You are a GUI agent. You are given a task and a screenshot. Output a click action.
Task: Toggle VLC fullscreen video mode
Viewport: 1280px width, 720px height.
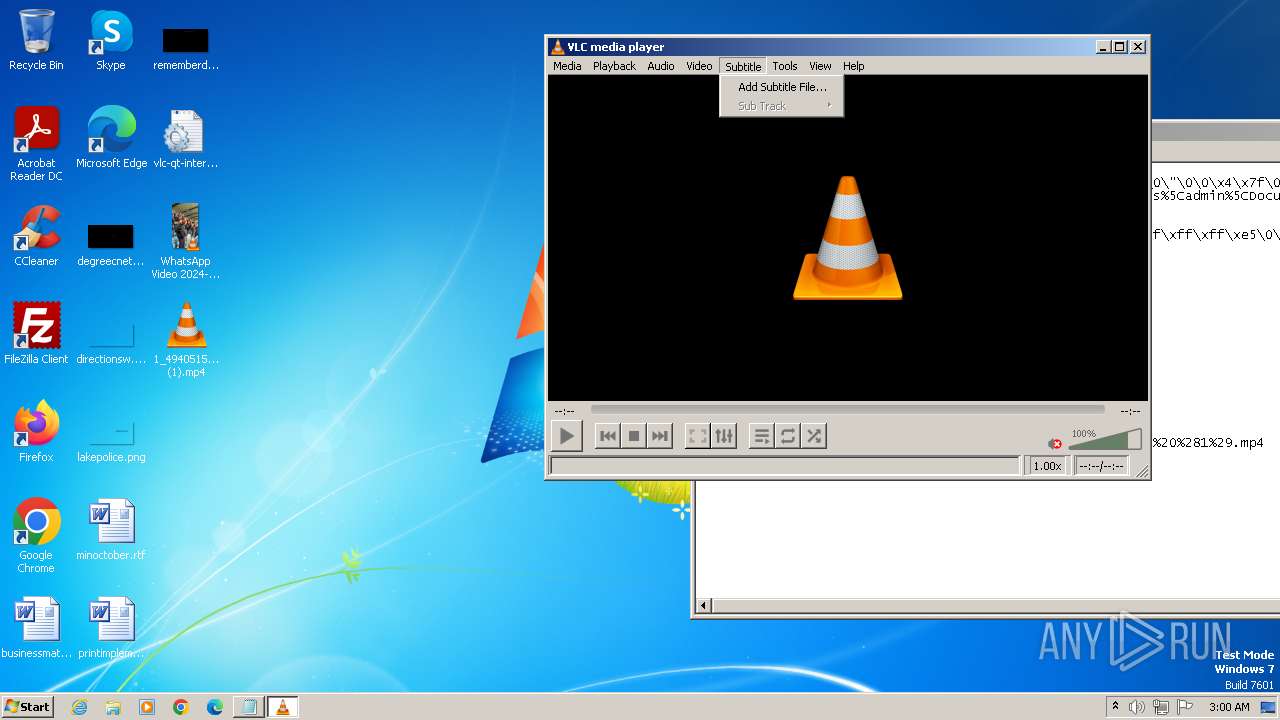[697, 436]
